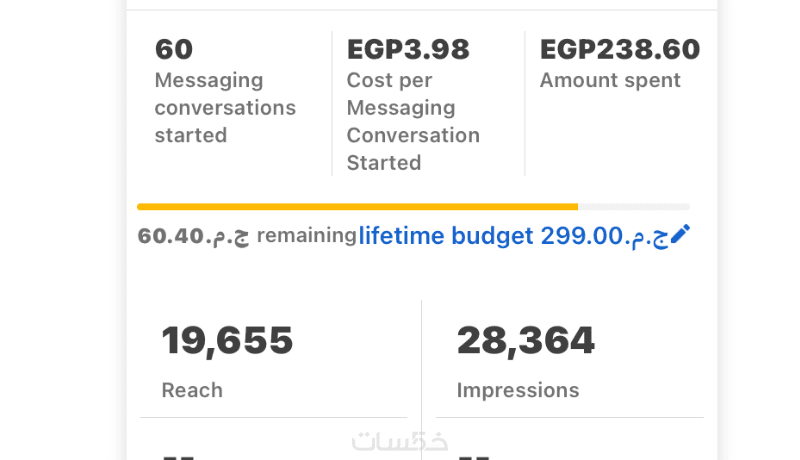Viewport: 800px width, 460px height.
Task: Click the yellow filled budget progress bar
Action: click(x=357, y=207)
